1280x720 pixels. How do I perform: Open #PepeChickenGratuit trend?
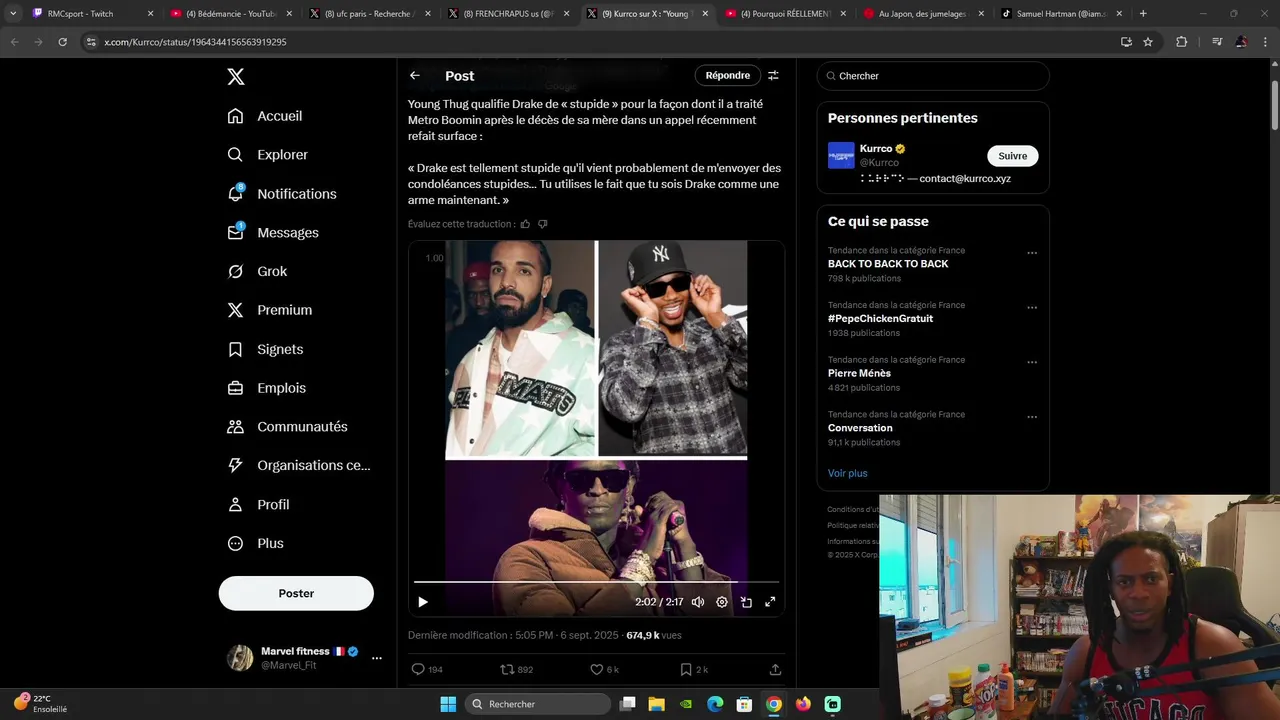click(880, 319)
